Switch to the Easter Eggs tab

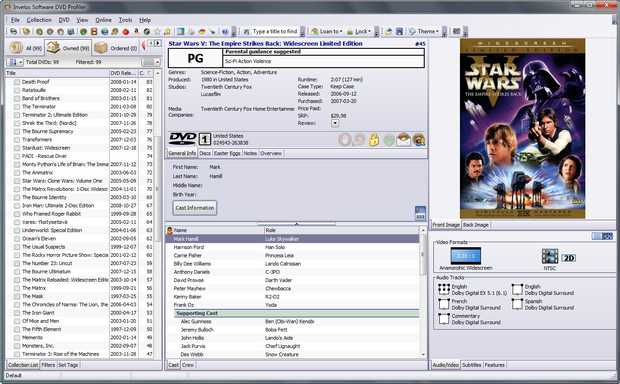pos(227,153)
